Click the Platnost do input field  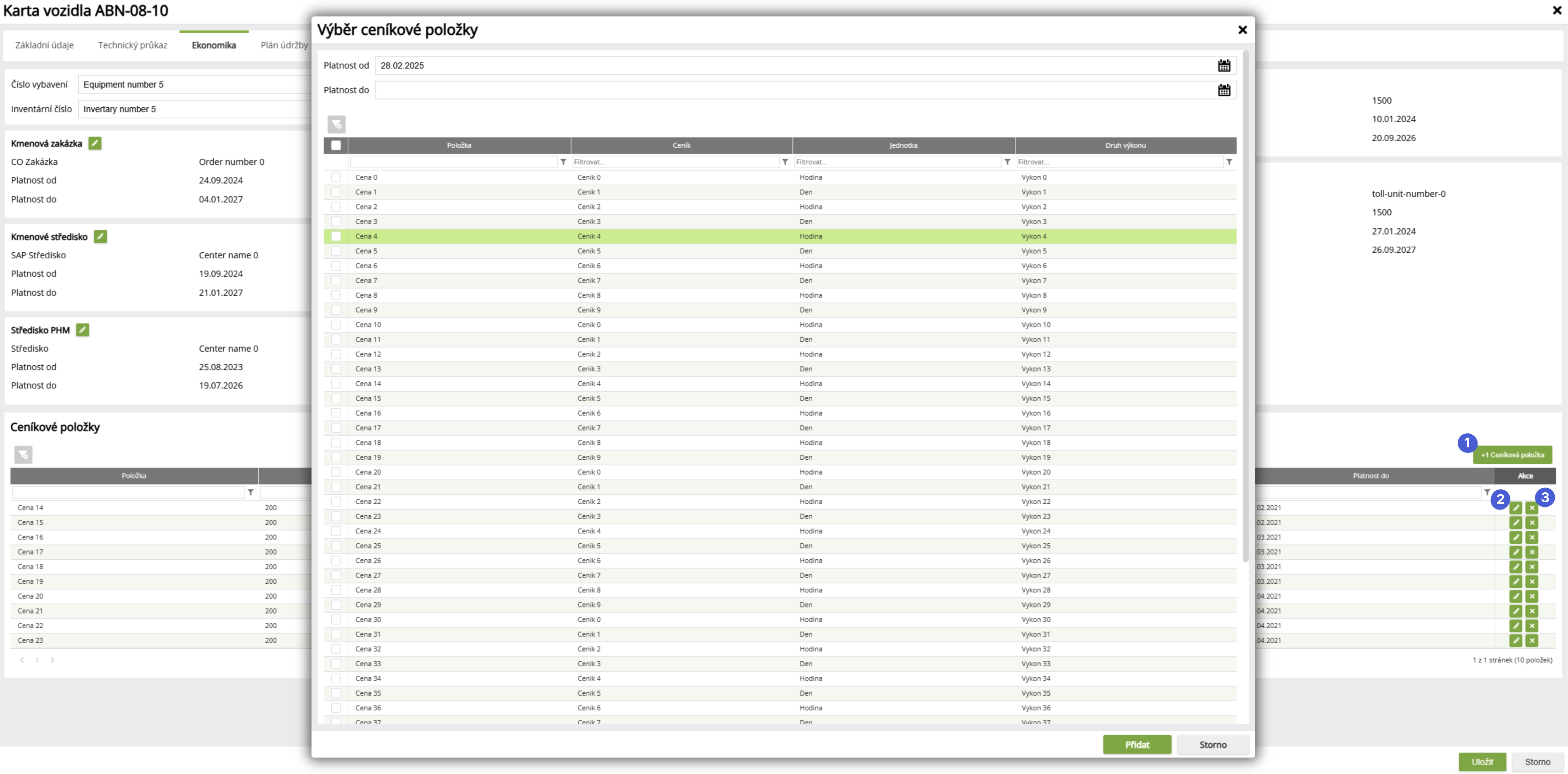(791, 90)
